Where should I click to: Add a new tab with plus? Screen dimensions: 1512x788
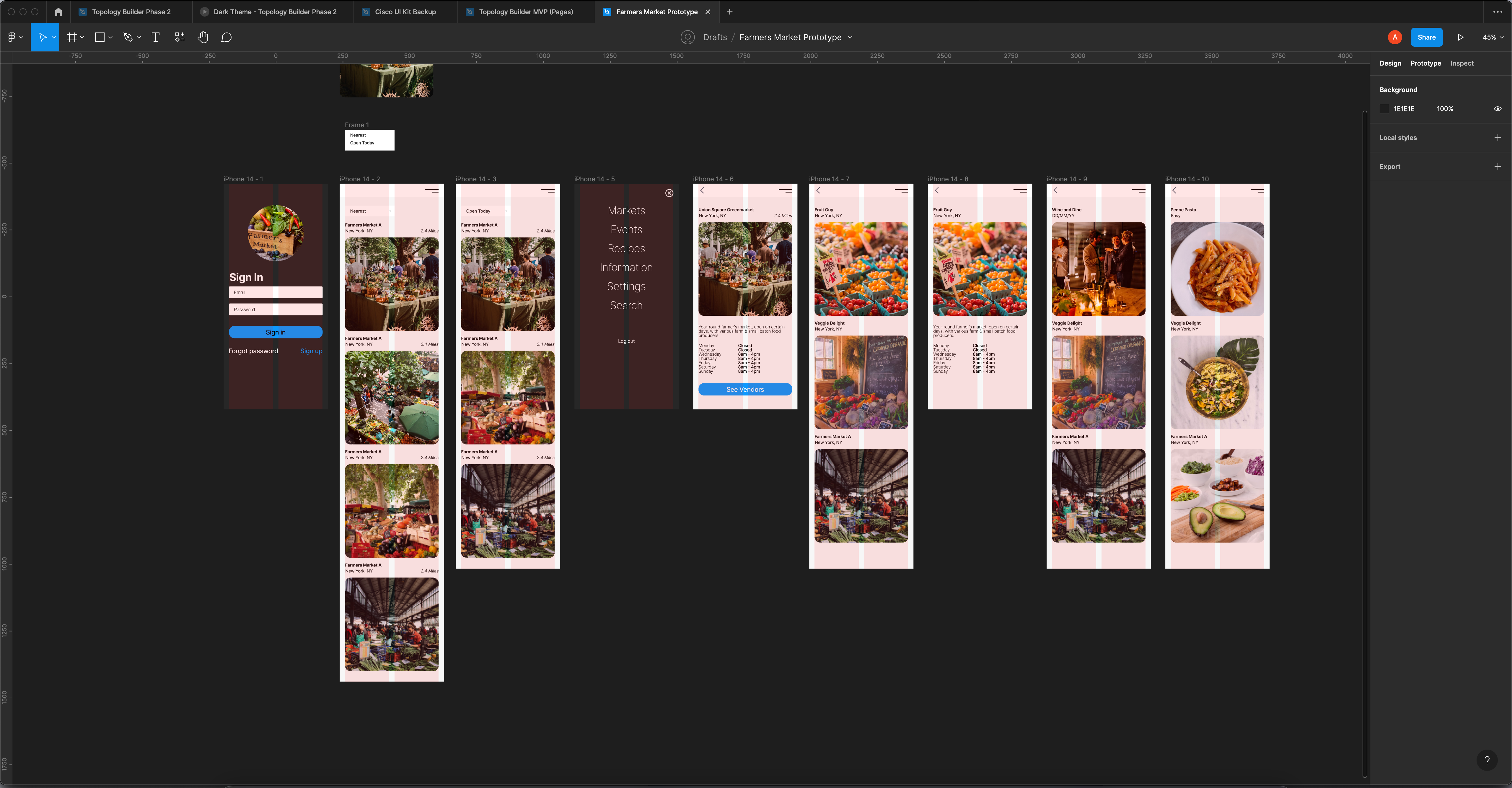730,12
